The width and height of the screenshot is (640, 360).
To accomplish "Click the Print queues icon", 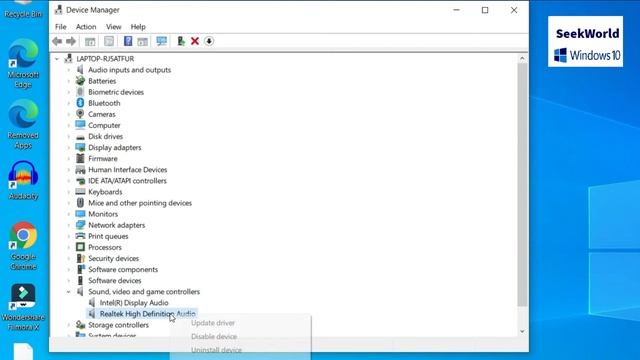I will click(x=80, y=236).
